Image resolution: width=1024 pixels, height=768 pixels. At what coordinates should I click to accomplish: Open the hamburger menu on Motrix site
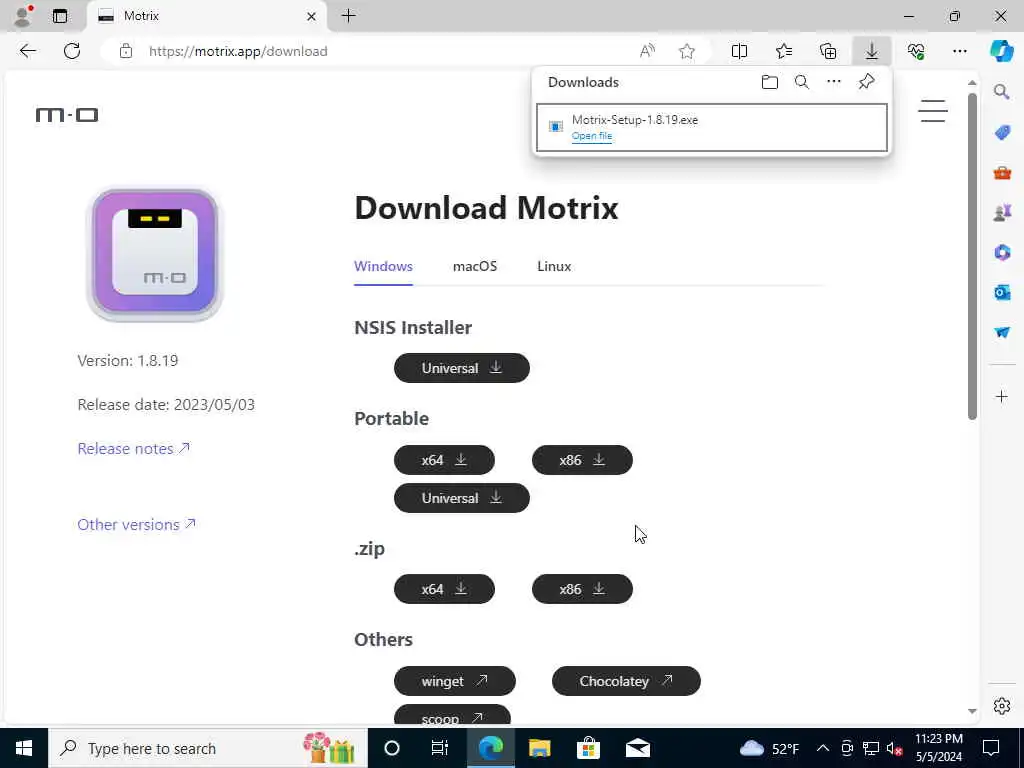(933, 111)
